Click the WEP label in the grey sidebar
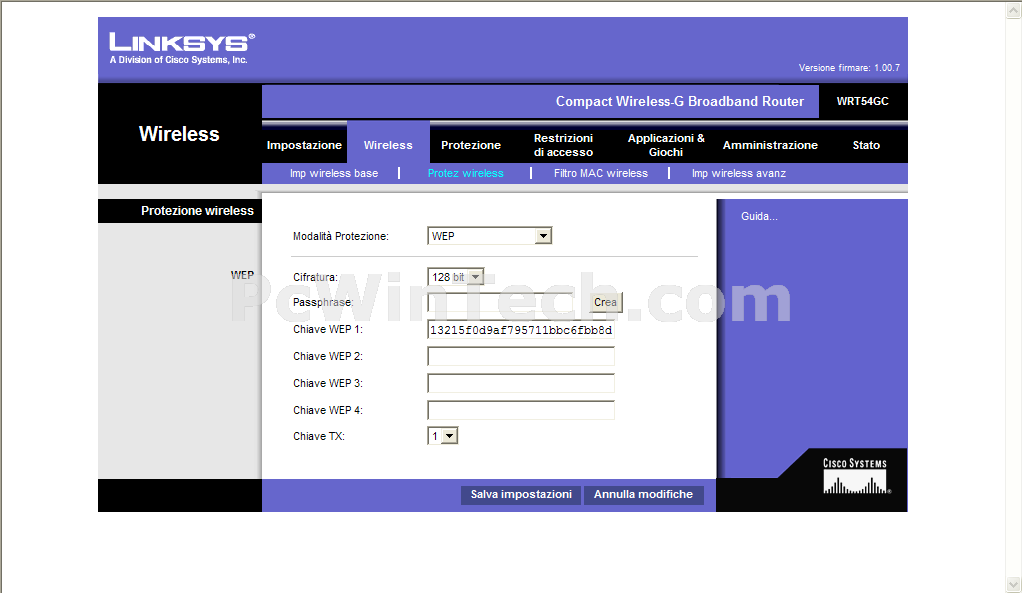The image size is (1022, 593). click(242, 275)
